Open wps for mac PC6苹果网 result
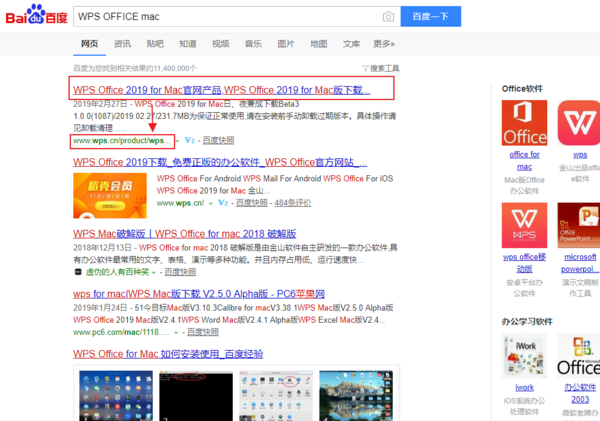This screenshot has width=600, height=421. [x=199, y=294]
